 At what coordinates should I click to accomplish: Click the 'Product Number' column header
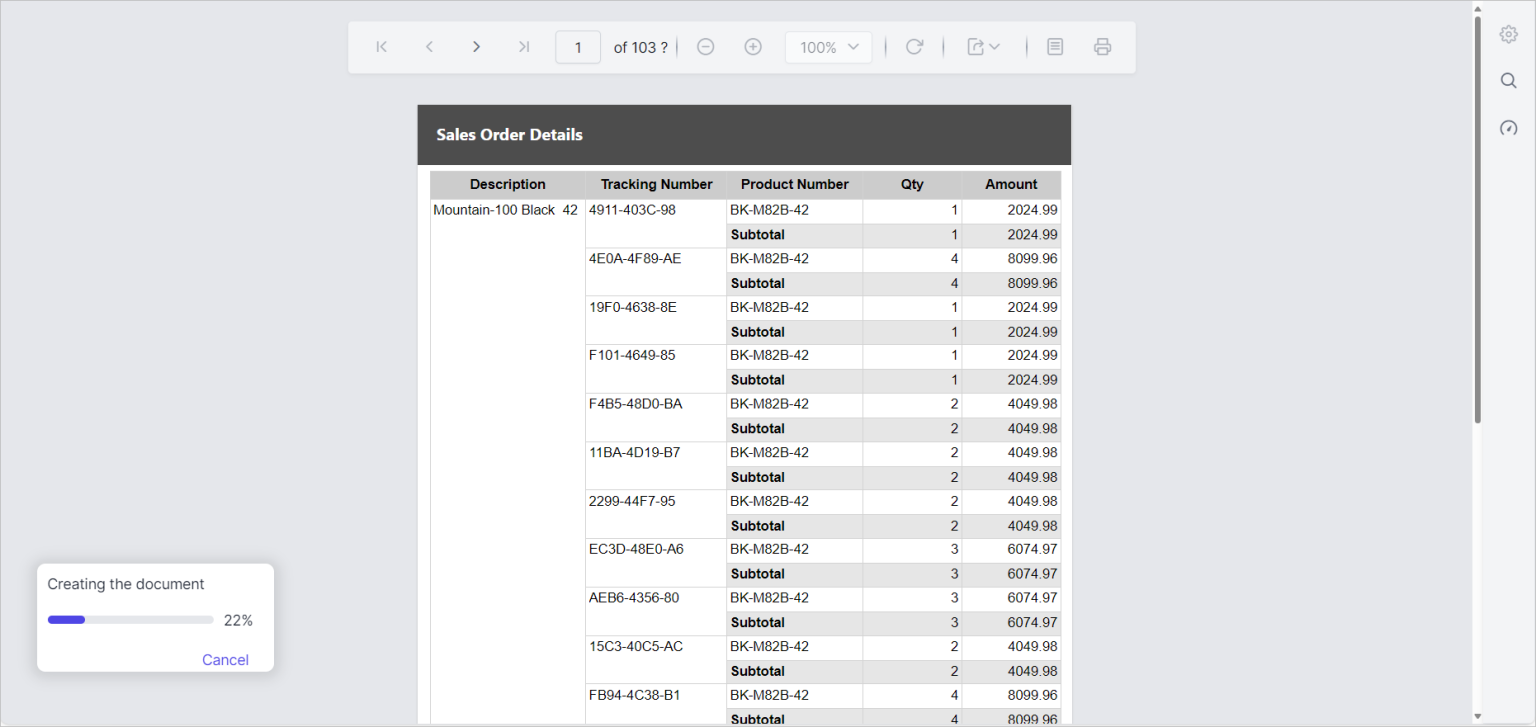tap(795, 185)
